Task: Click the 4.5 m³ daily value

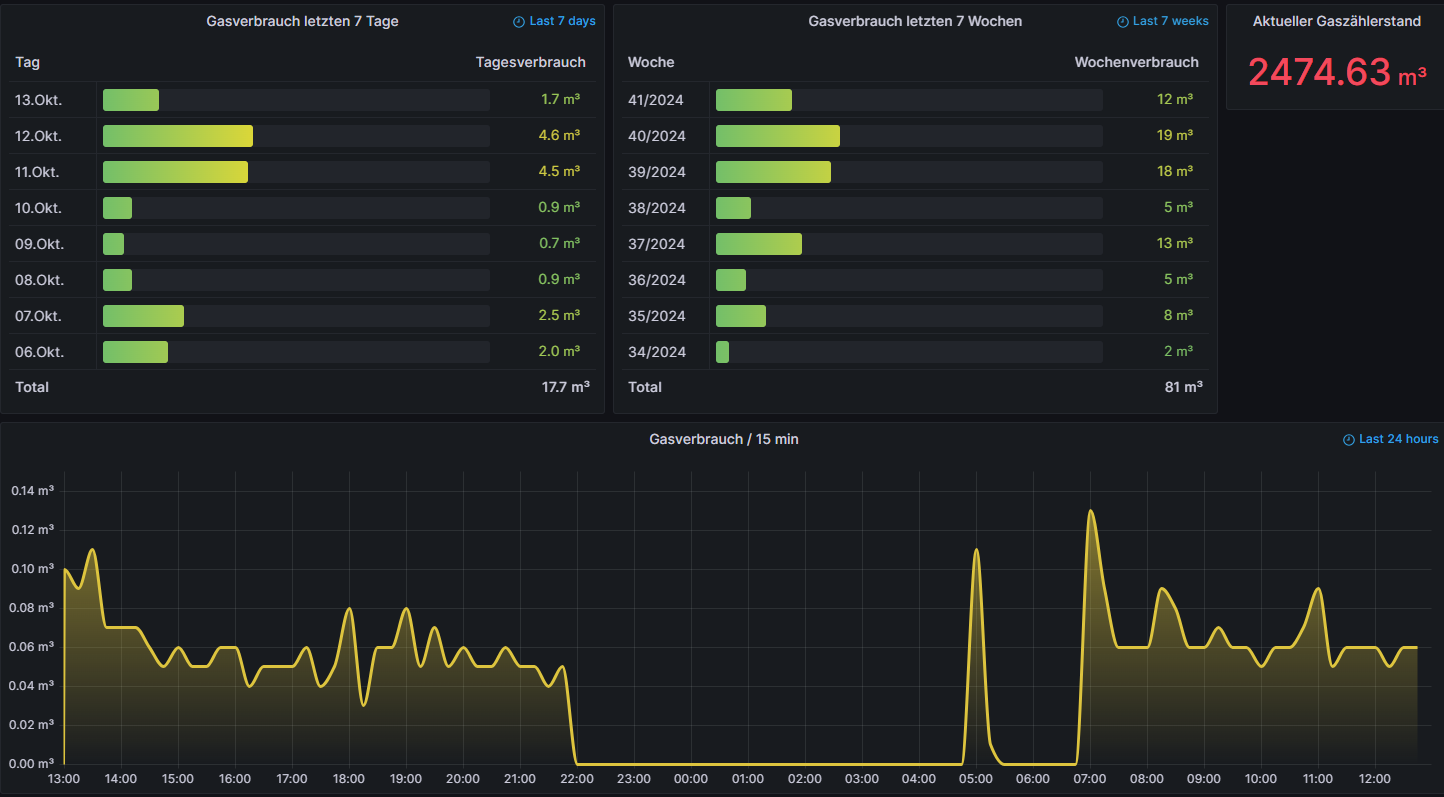Action: pyautogui.click(x=560, y=171)
